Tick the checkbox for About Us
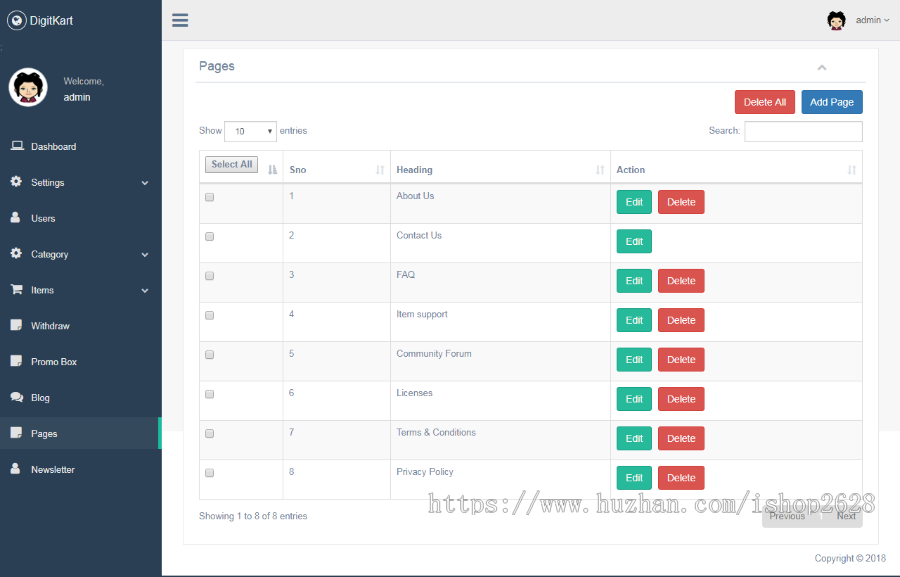This screenshot has width=900, height=577. click(210, 197)
